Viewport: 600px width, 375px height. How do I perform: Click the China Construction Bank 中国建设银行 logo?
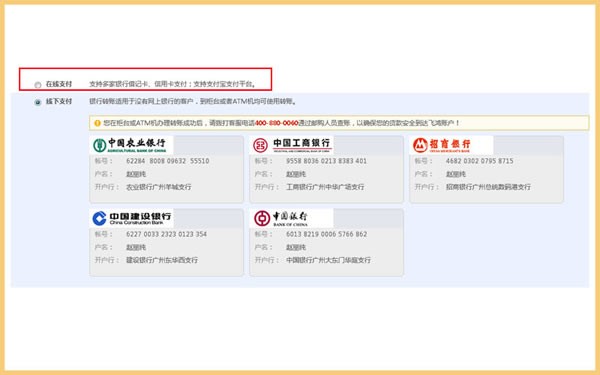[x=132, y=218]
